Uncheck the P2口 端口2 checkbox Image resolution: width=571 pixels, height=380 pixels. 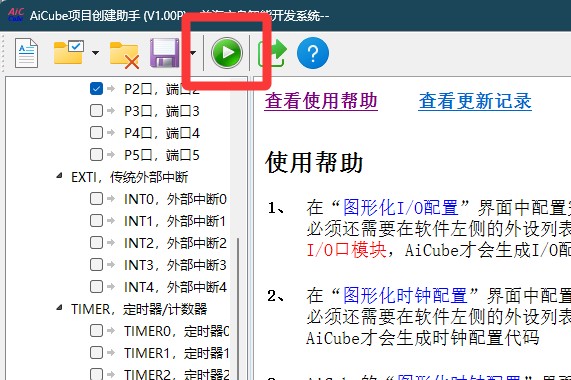point(97,88)
